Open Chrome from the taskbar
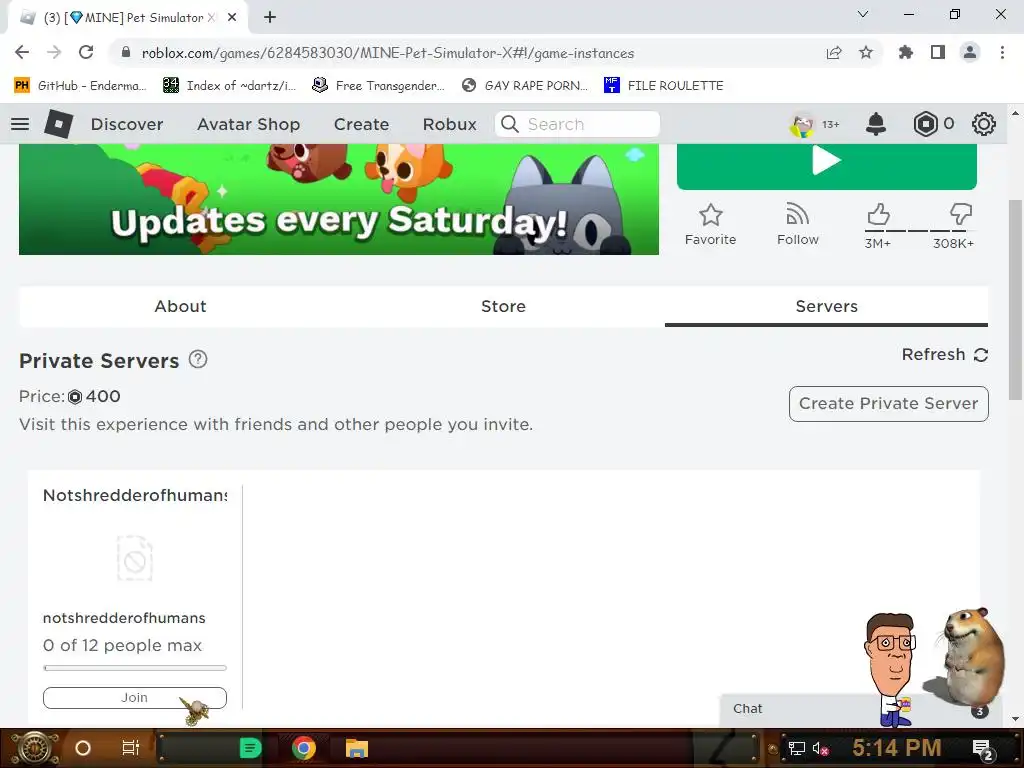 tap(304, 748)
